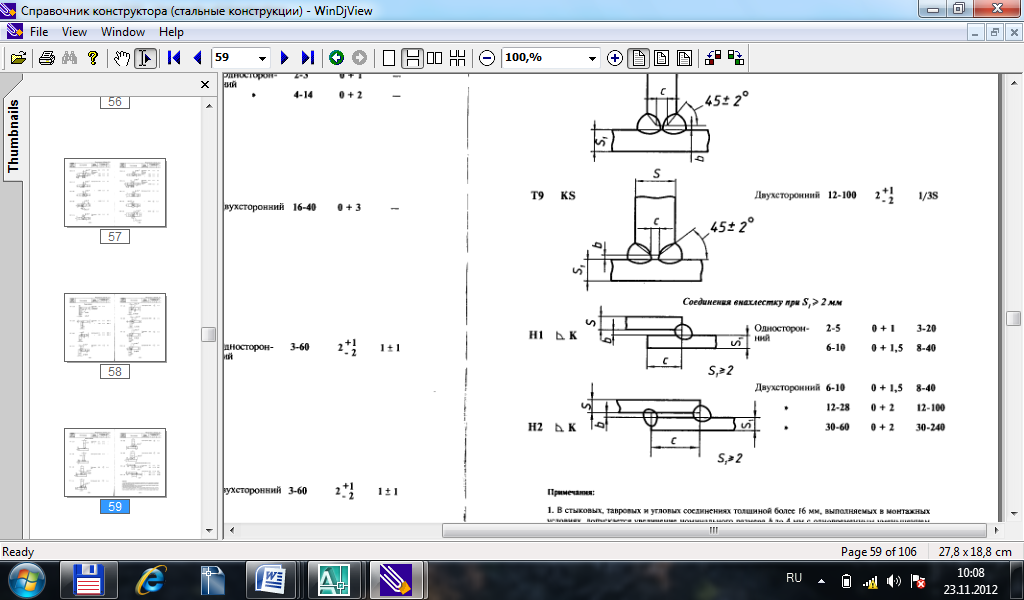Select the Hand drag tool

click(x=122, y=58)
